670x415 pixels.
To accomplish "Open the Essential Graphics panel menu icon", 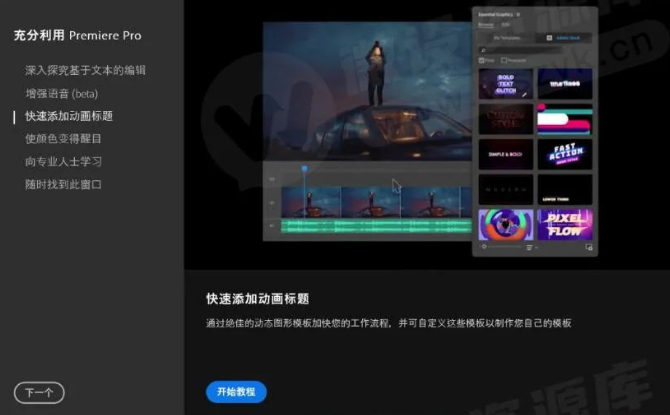I will pos(518,15).
